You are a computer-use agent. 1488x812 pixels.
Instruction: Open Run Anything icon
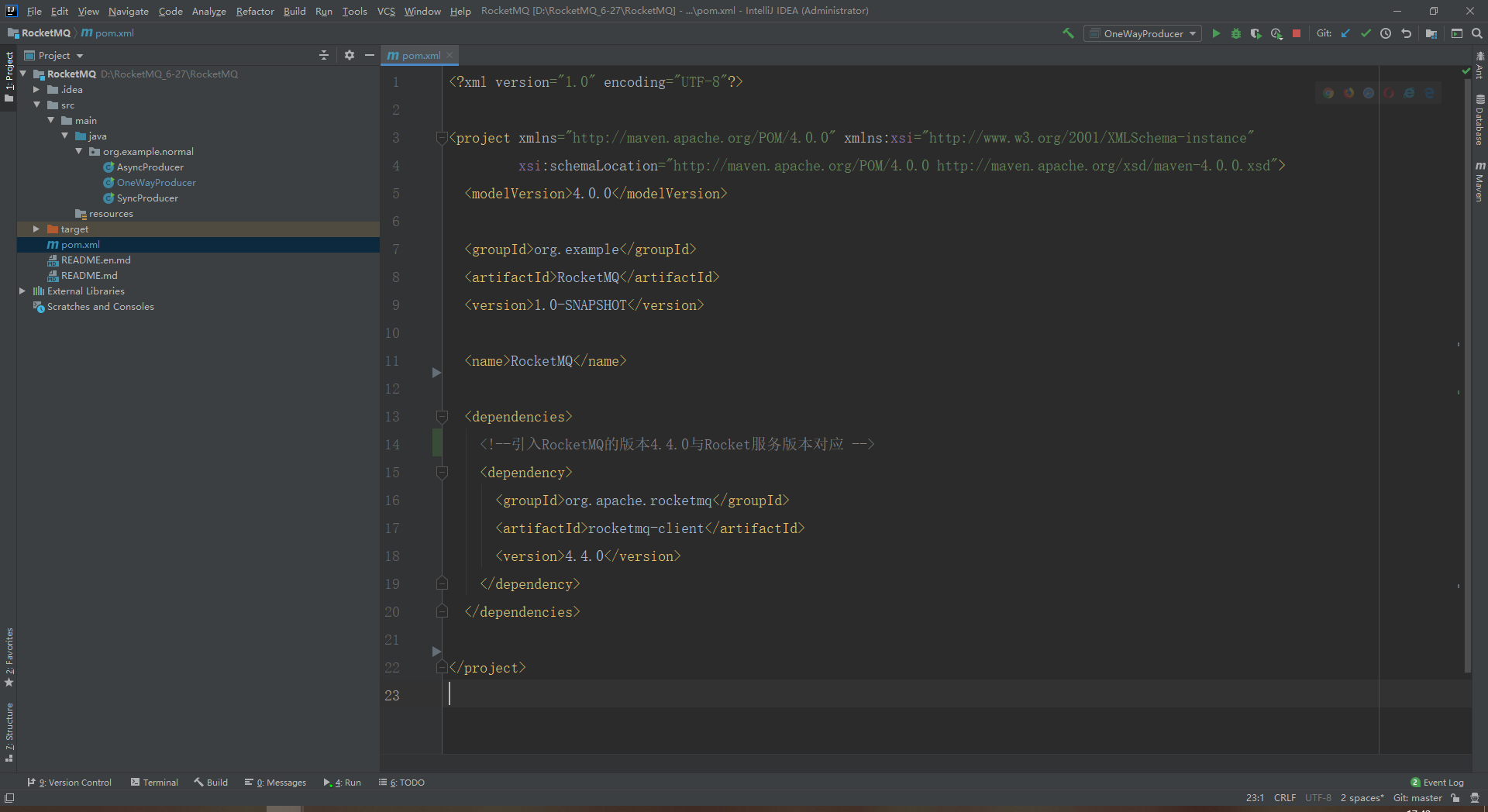[x=1457, y=33]
